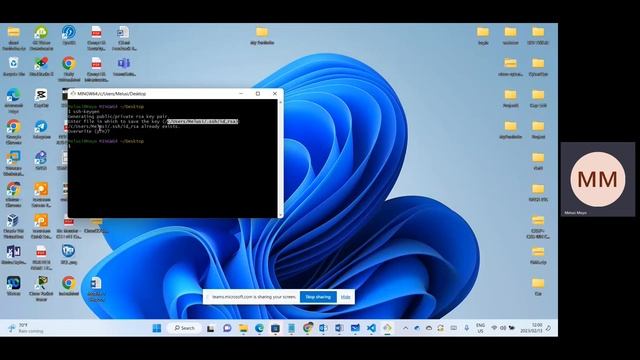Click the terminal scrollbar down arrow
The width and height of the screenshot is (640, 360).
pos(280,215)
